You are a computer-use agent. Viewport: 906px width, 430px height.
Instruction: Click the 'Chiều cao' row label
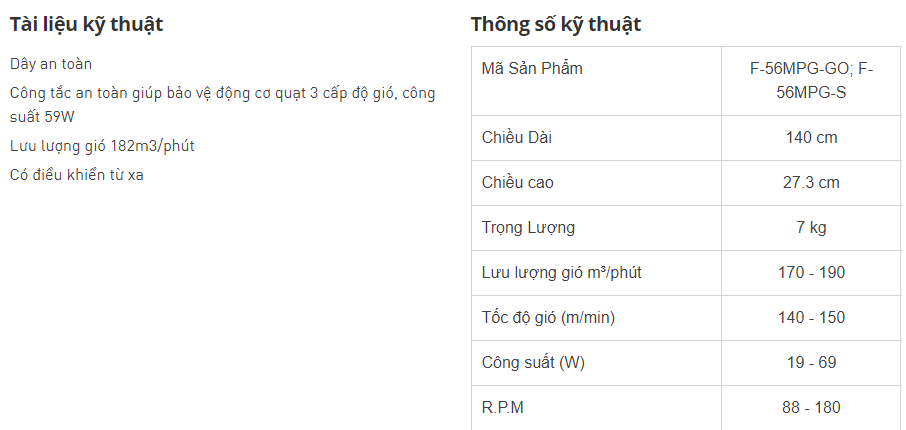click(517, 183)
